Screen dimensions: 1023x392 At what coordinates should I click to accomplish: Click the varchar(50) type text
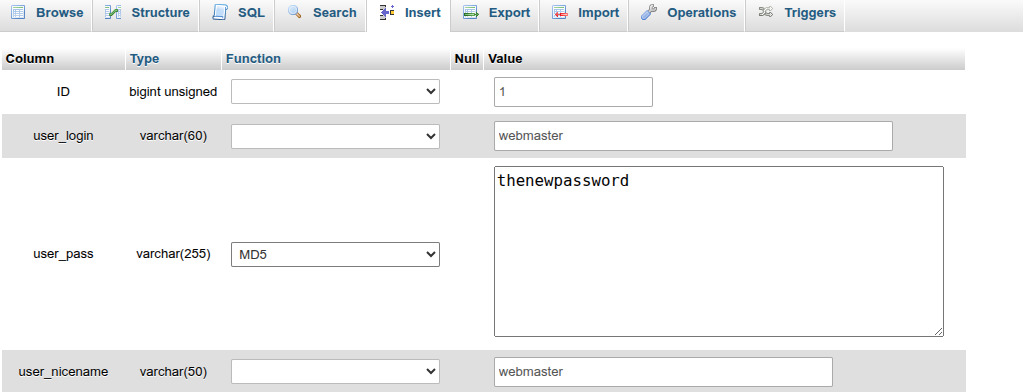tap(173, 372)
